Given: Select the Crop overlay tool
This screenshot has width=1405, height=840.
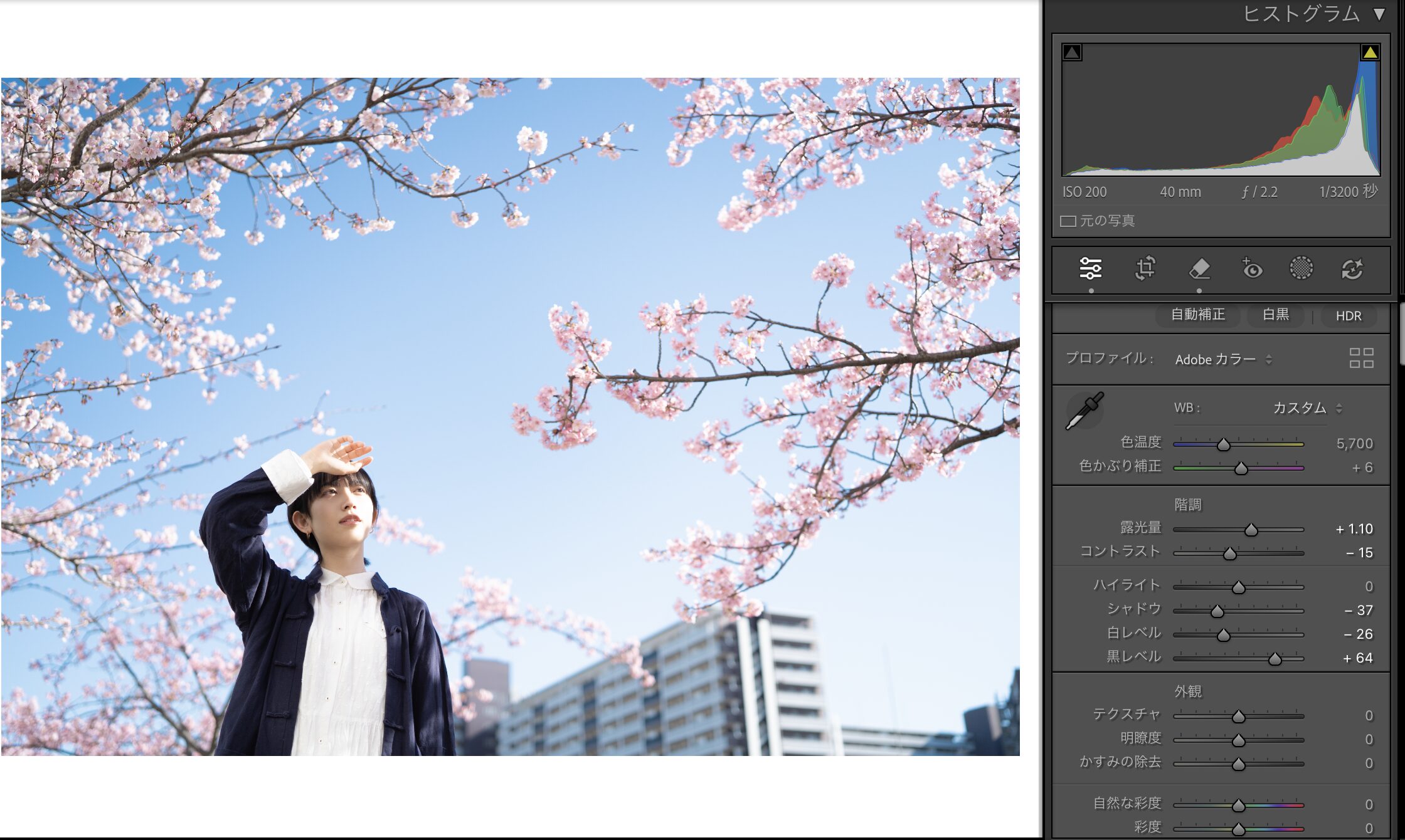Looking at the screenshot, I should [x=1145, y=268].
